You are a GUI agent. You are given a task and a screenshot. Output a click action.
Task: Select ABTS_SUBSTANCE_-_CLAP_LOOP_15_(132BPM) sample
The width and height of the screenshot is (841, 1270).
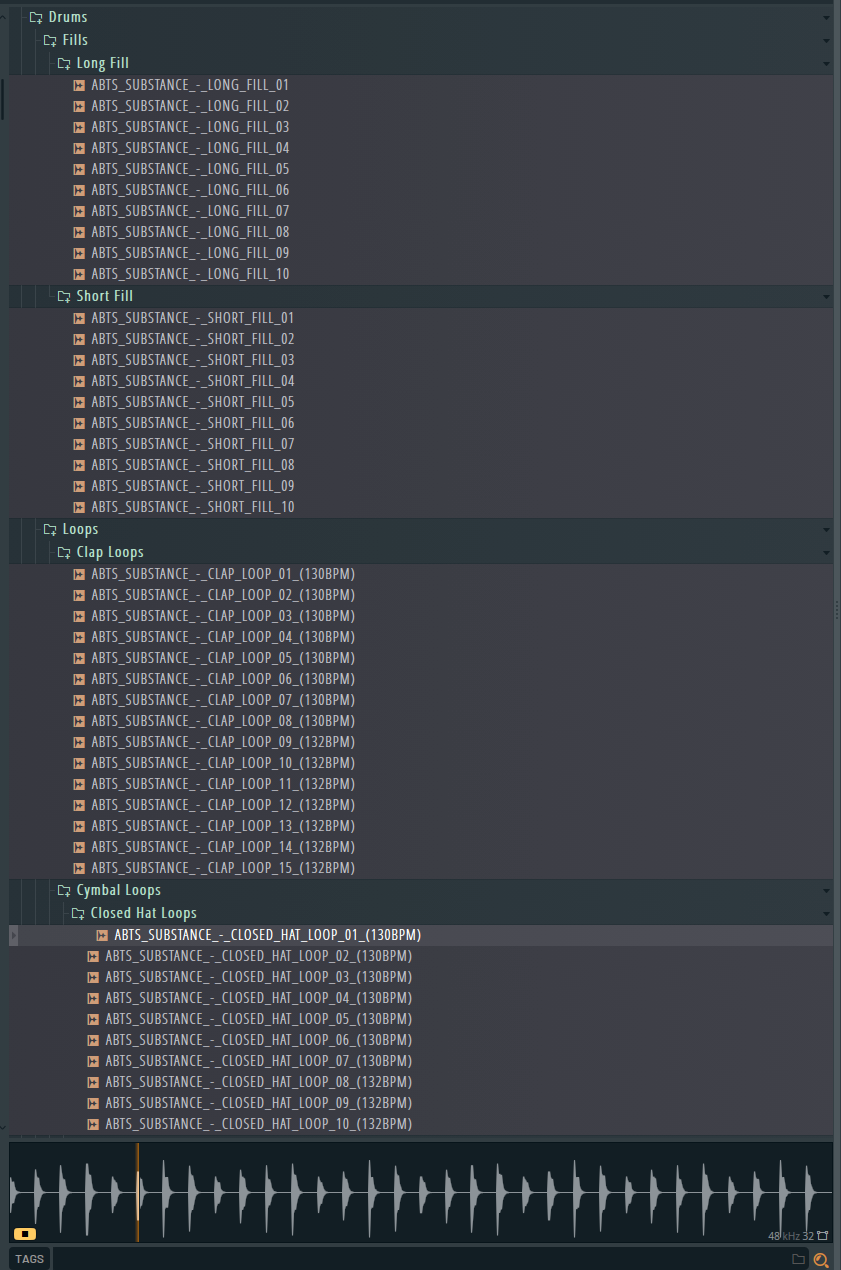(x=223, y=868)
